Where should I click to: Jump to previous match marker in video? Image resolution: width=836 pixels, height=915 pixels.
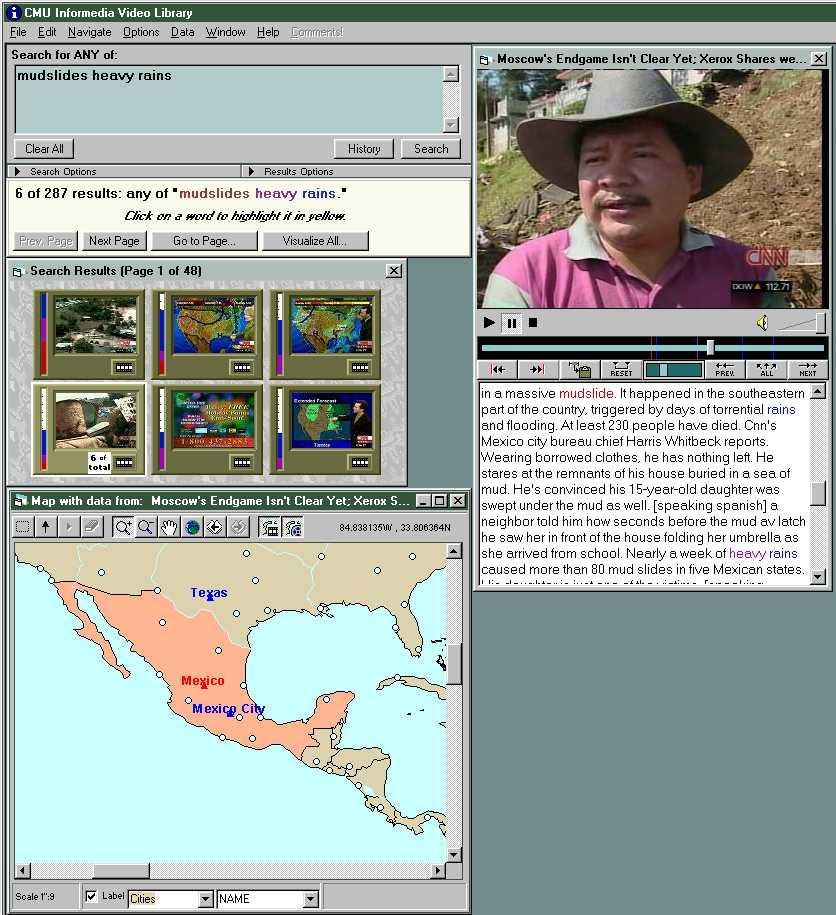point(497,369)
